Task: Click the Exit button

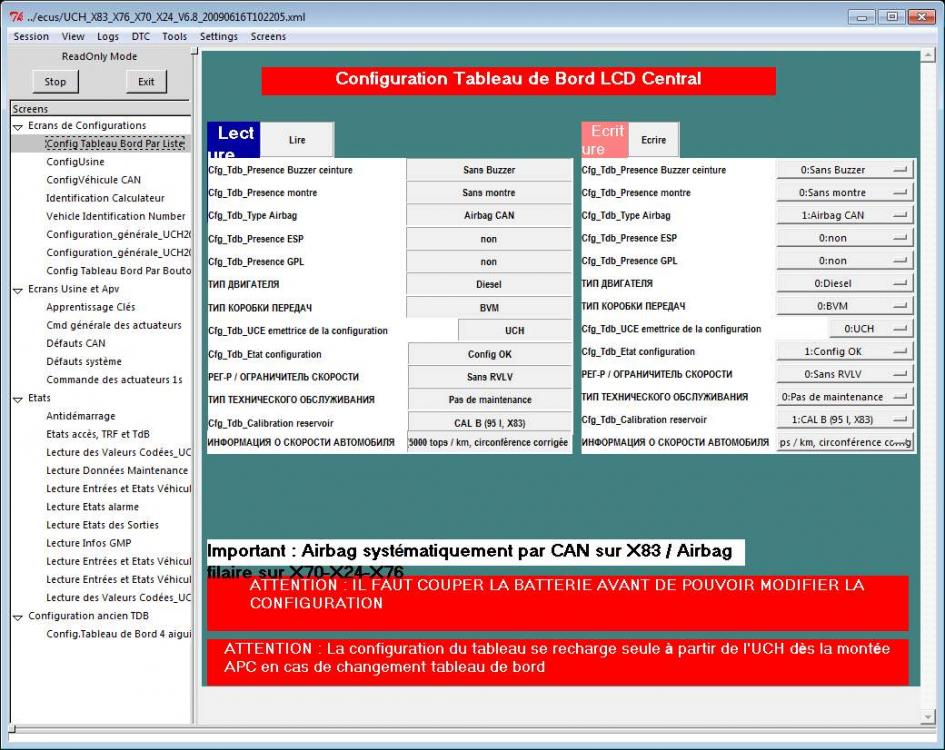Action: click(x=146, y=81)
